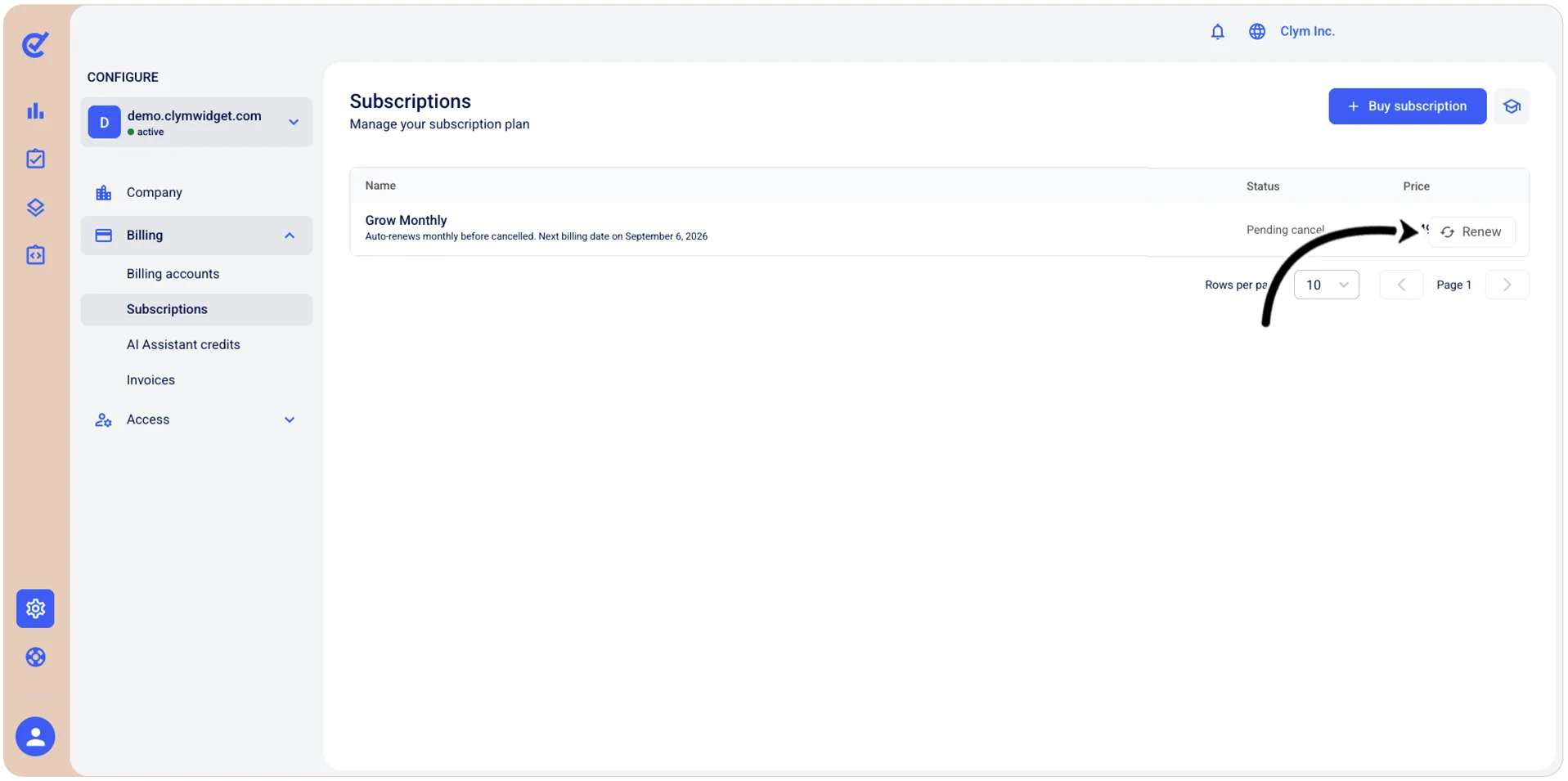This screenshot has width=1568, height=781.
Task: Open the code clipboard icon in sidebar
Action: (35, 255)
